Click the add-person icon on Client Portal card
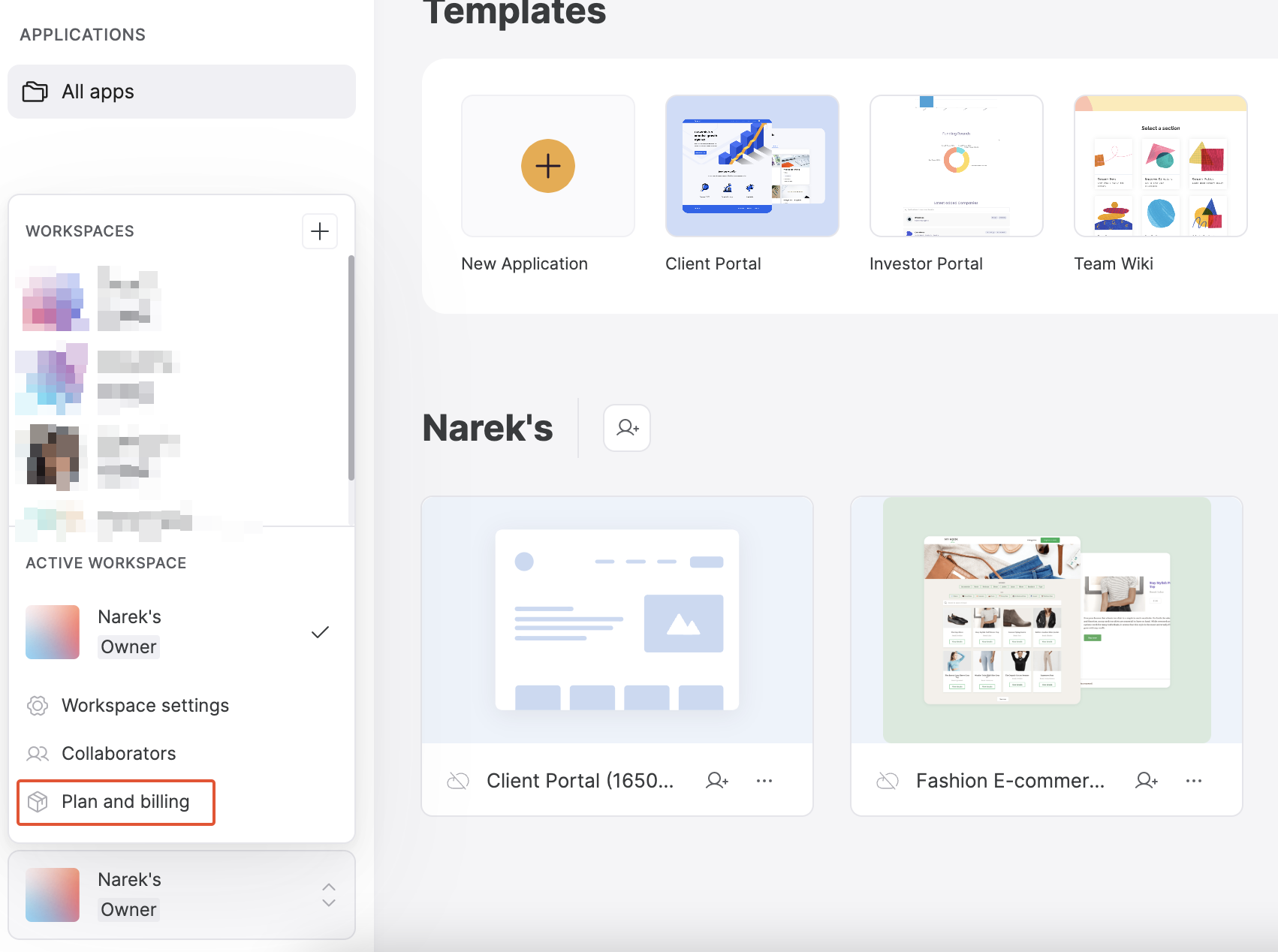 coord(717,780)
